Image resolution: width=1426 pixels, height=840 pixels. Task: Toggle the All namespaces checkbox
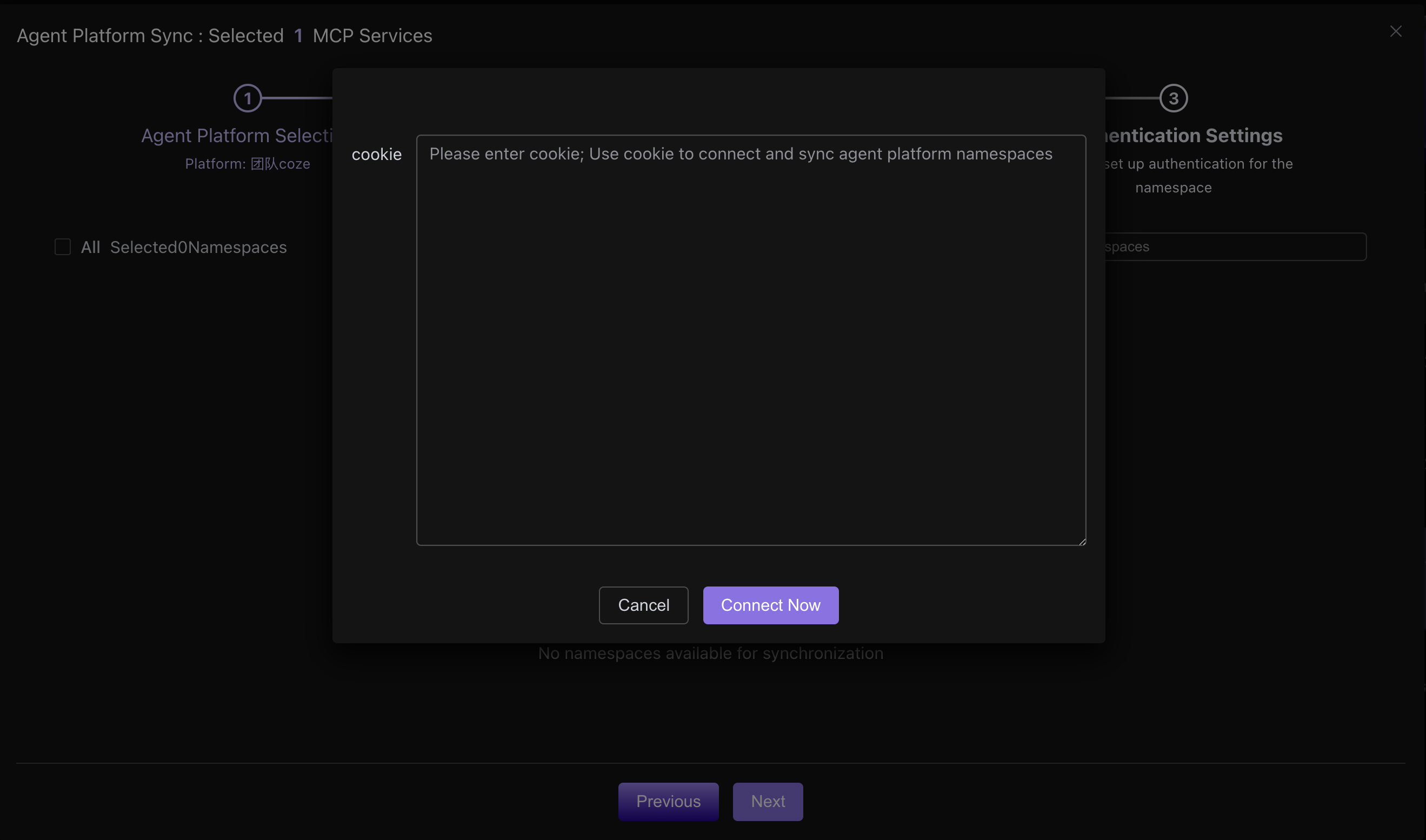coord(63,247)
